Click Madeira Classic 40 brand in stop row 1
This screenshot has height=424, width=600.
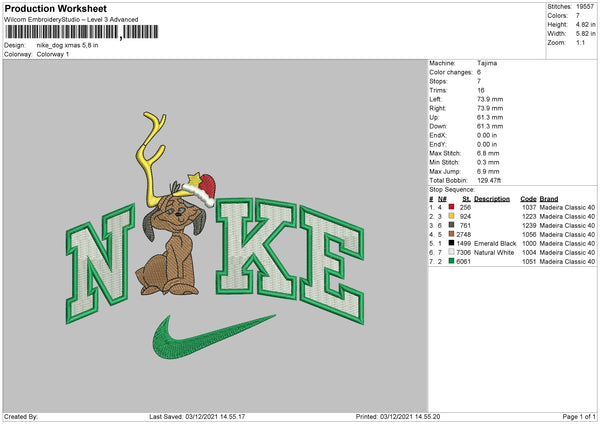(567, 207)
